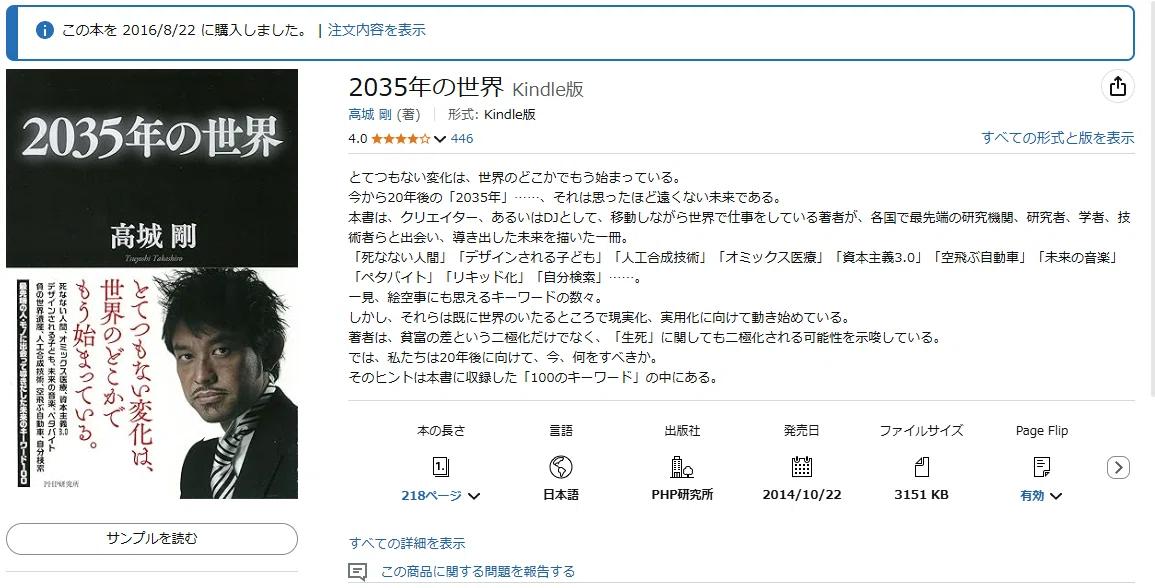Click the value 3151 KB

921,495
